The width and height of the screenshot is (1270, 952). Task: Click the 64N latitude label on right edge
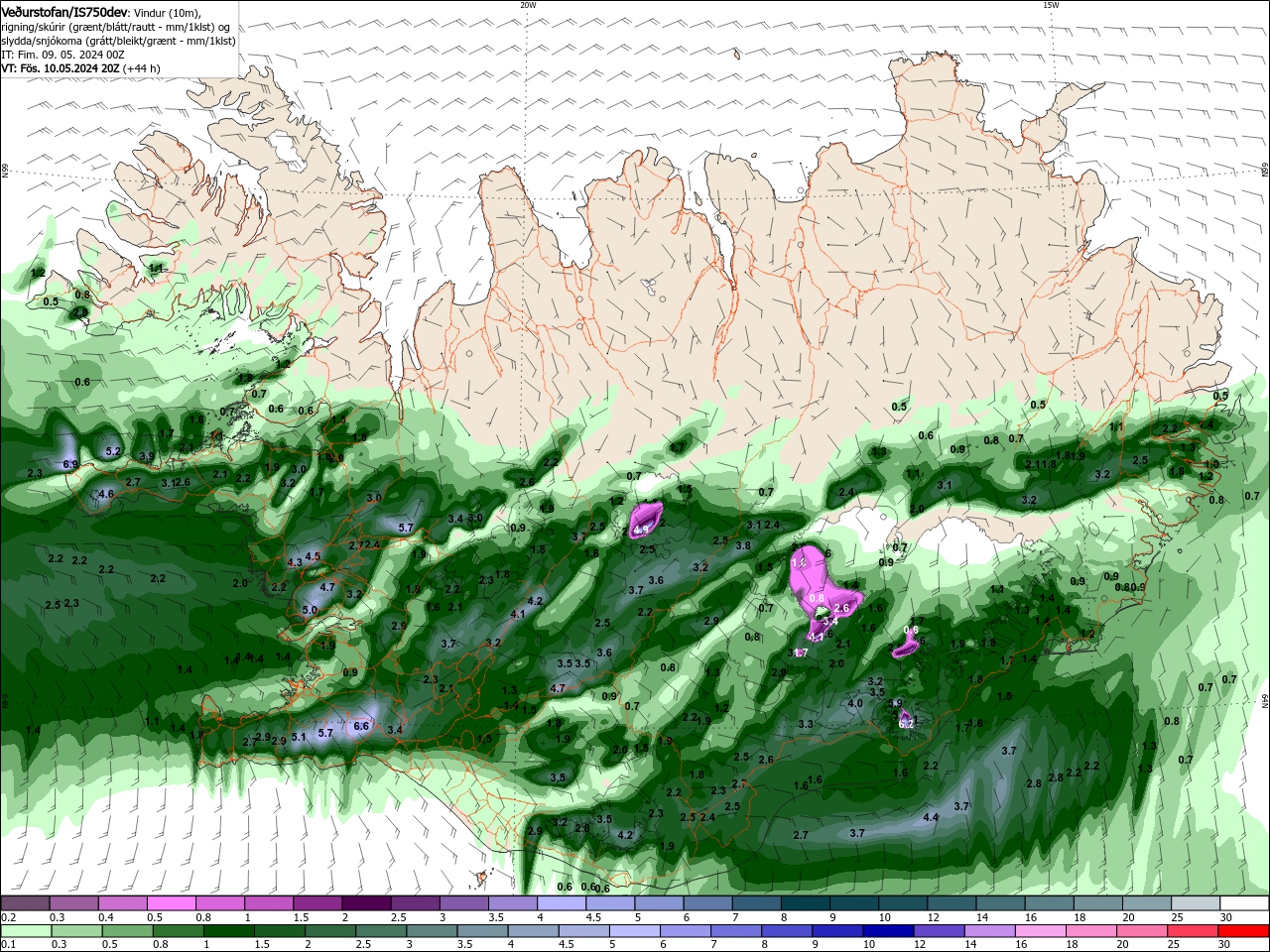(1265, 701)
